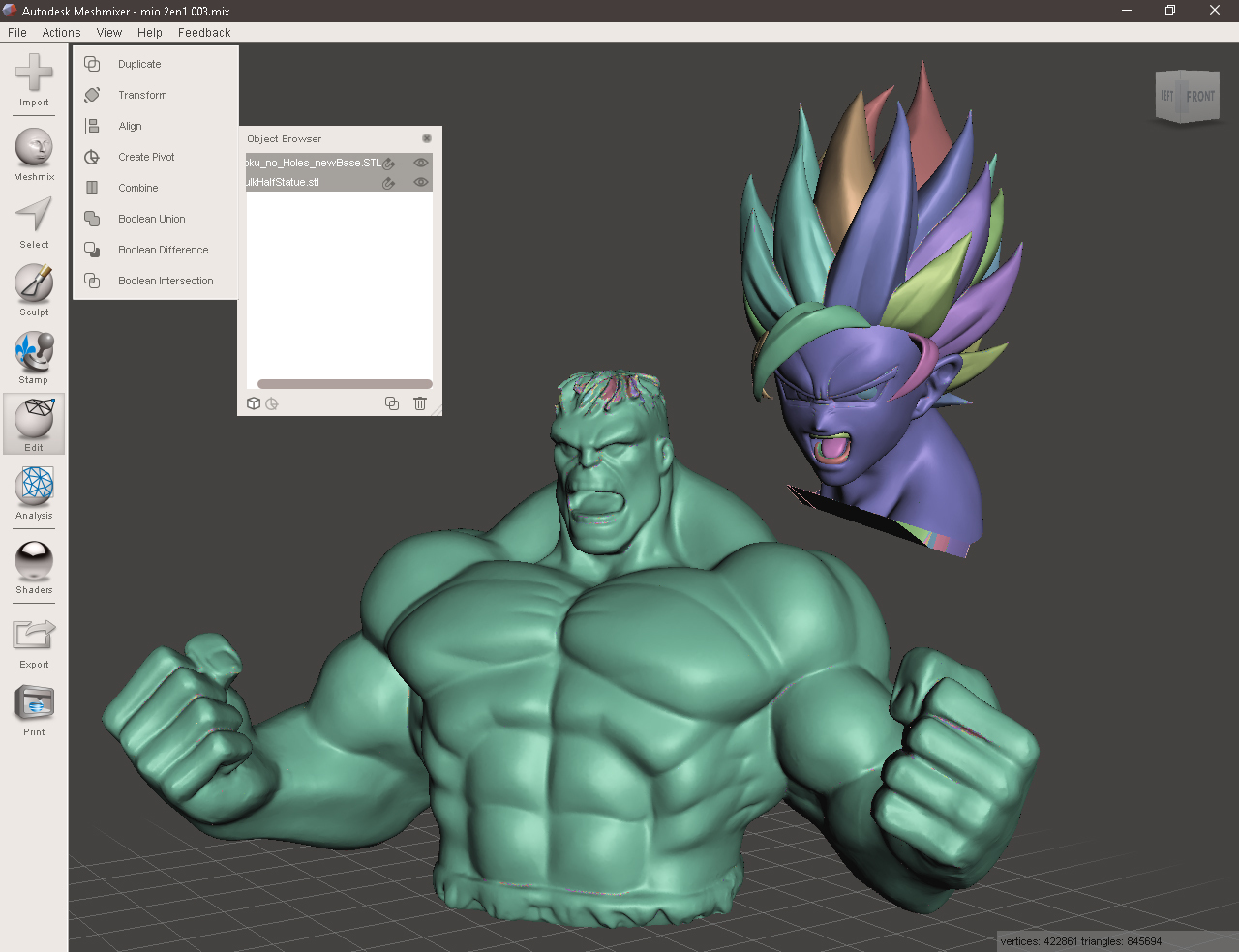Open the File menu

click(x=17, y=32)
